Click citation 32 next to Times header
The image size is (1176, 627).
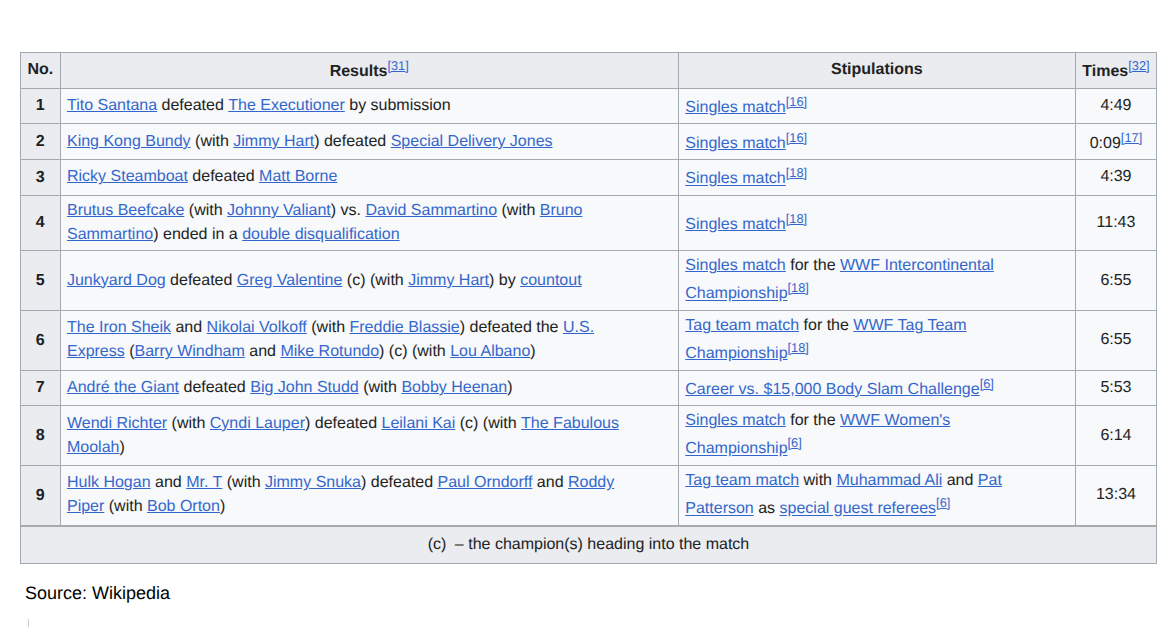pyautogui.click(x=1139, y=67)
